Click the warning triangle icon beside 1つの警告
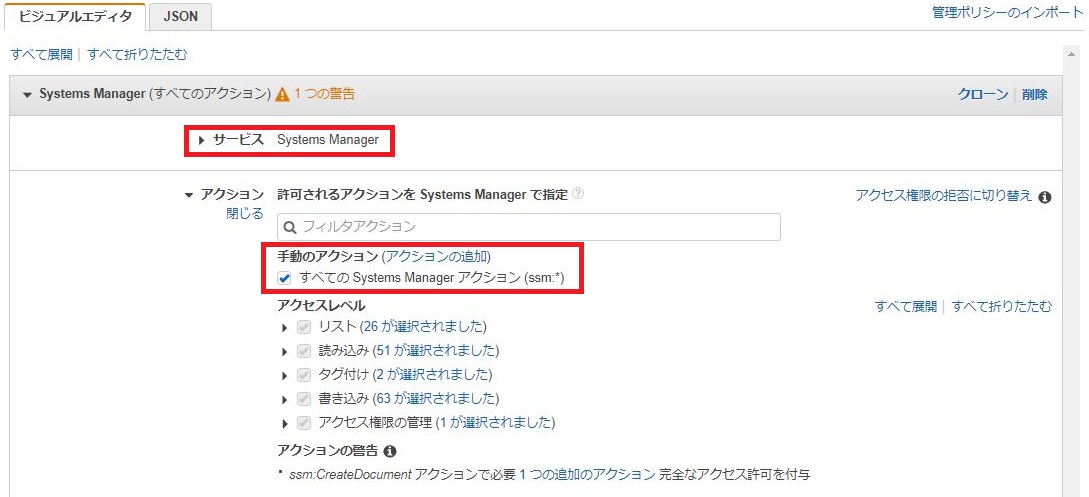 coord(282,94)
